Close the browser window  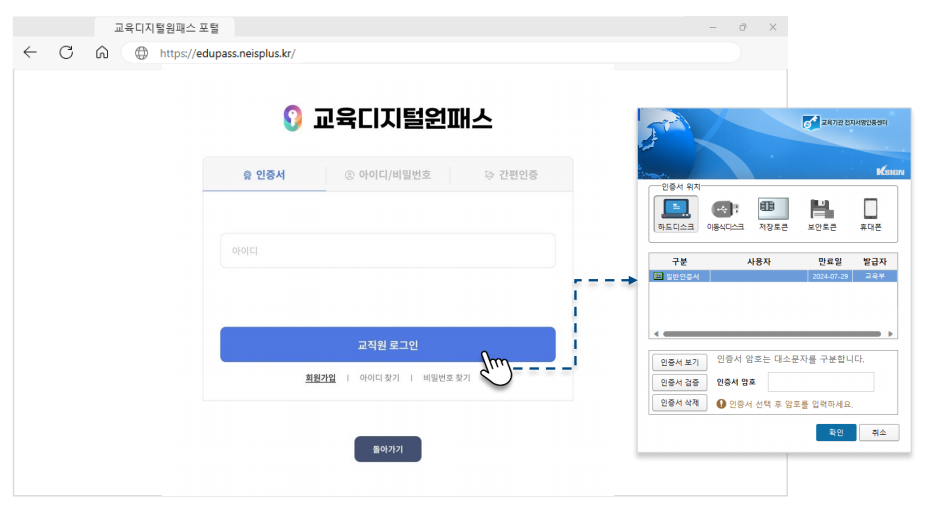point(772,27)
